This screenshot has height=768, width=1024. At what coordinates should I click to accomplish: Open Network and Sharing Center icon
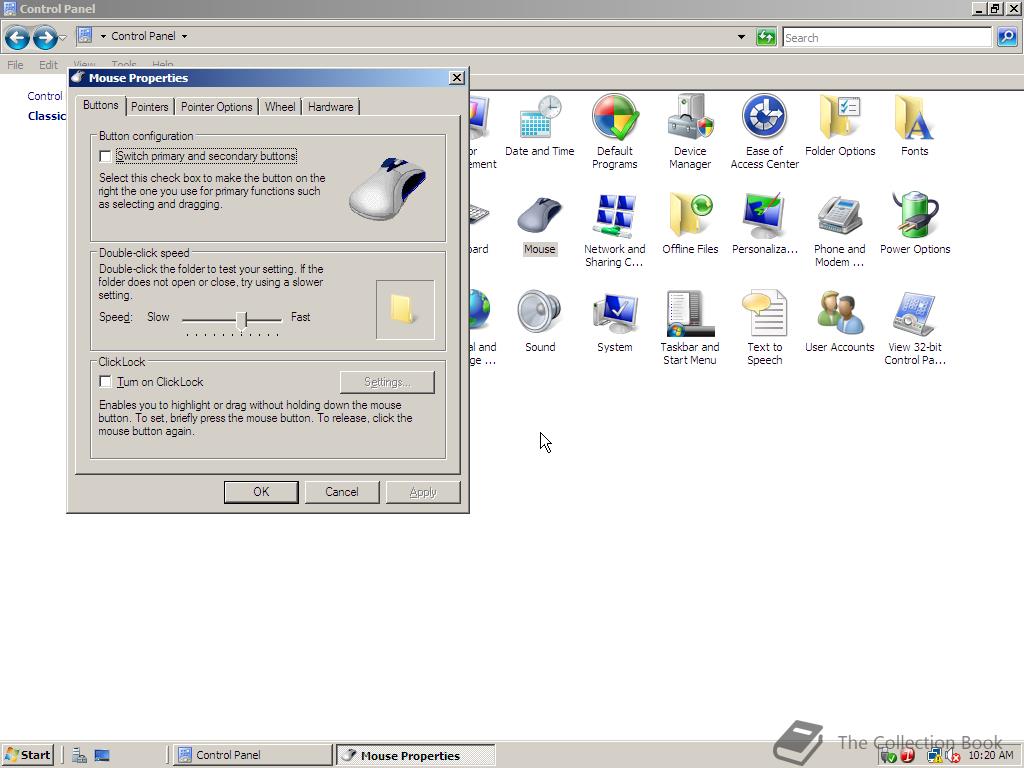614,231
